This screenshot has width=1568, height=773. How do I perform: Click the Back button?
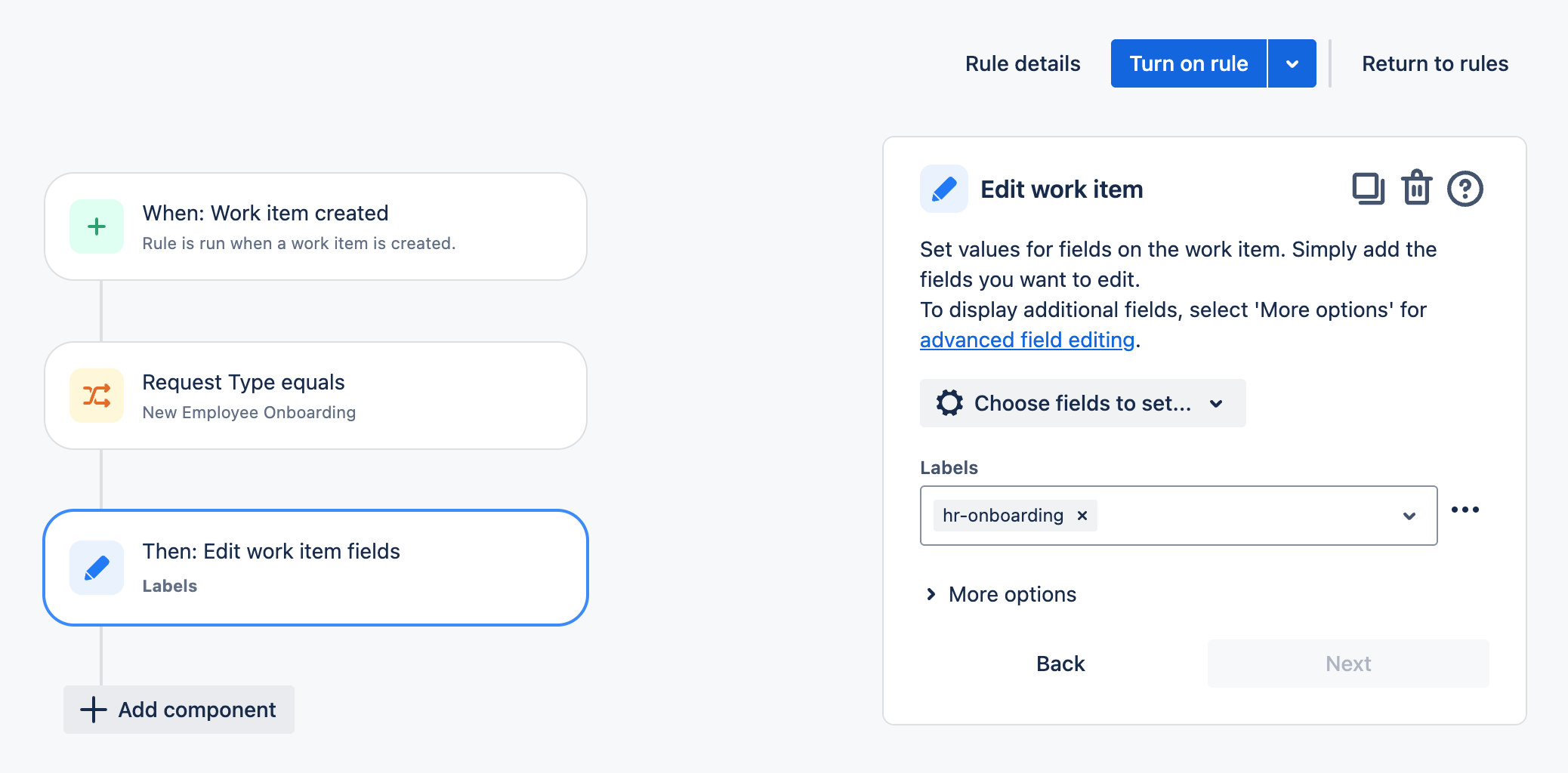[x=1060, y=664]
